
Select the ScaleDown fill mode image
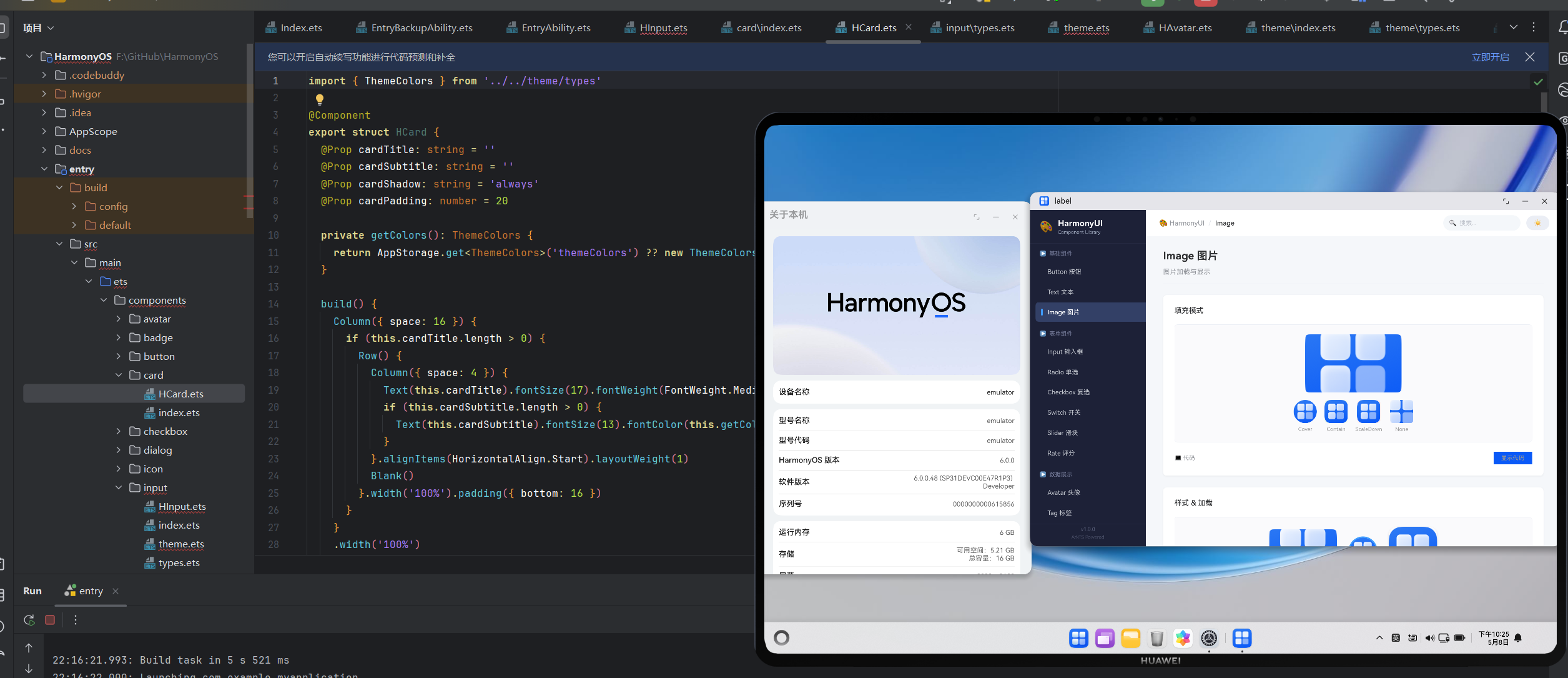click(x=1368, y=412)
